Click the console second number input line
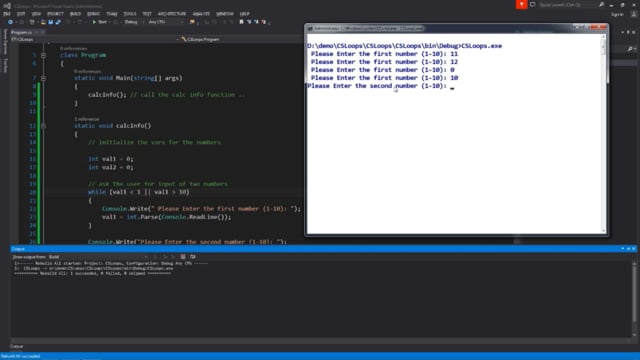The height and width of the screenshot is (360, 640). point(380,86)
